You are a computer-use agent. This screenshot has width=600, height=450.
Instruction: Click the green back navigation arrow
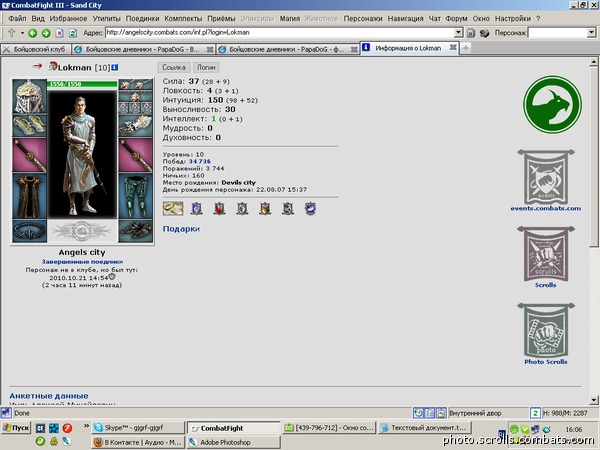[33, 33]
